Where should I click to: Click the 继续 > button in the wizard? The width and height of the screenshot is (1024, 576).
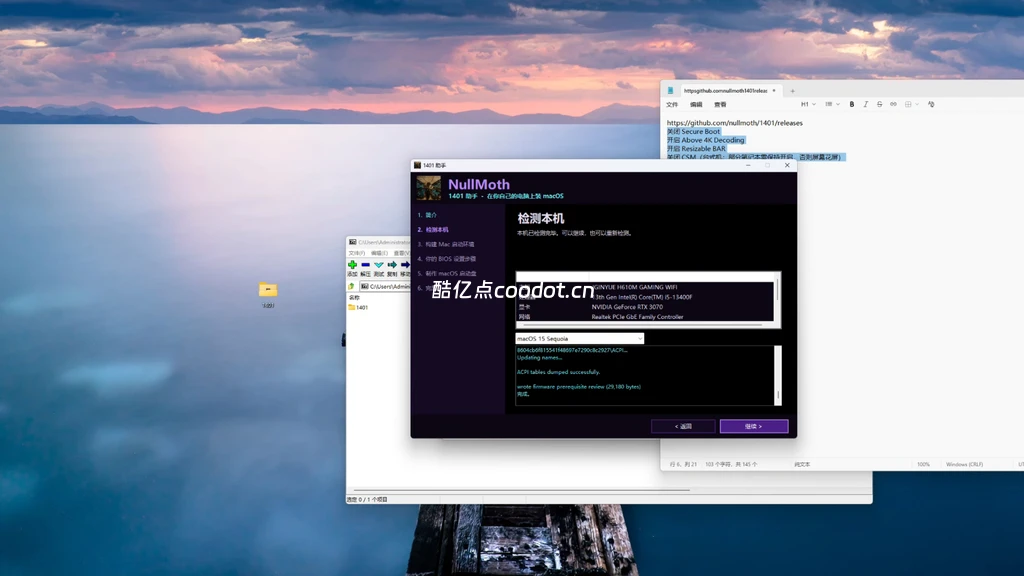(x=754, y=426)
